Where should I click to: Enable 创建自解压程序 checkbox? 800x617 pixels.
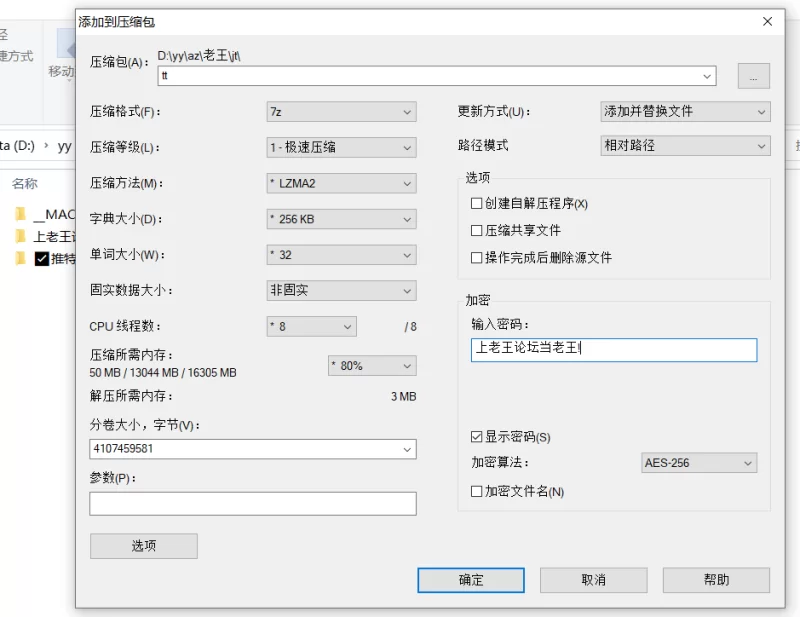[477, 204]
